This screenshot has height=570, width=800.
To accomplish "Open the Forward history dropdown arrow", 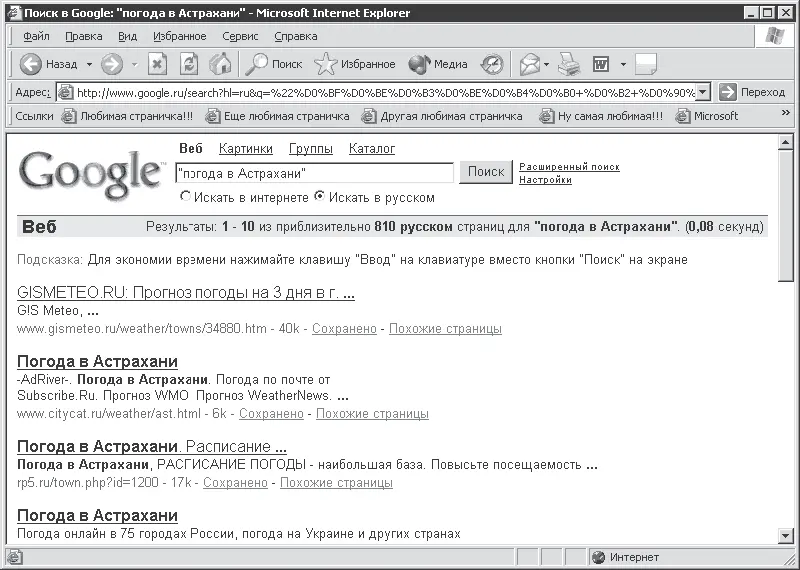I will pyautogui.click(x=135, y=64).
